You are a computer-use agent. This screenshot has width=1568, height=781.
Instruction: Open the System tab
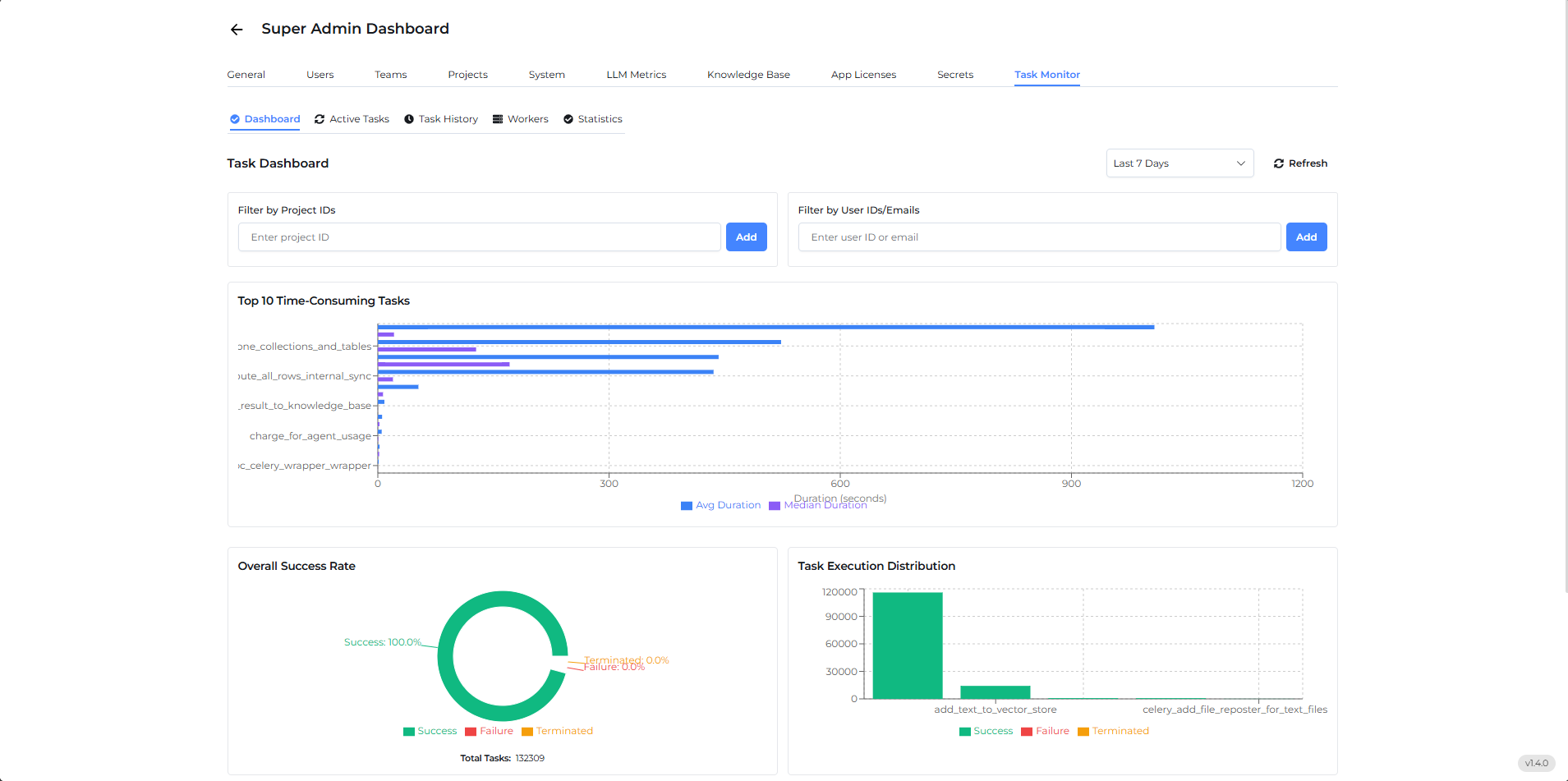click(x=547, y=75)
